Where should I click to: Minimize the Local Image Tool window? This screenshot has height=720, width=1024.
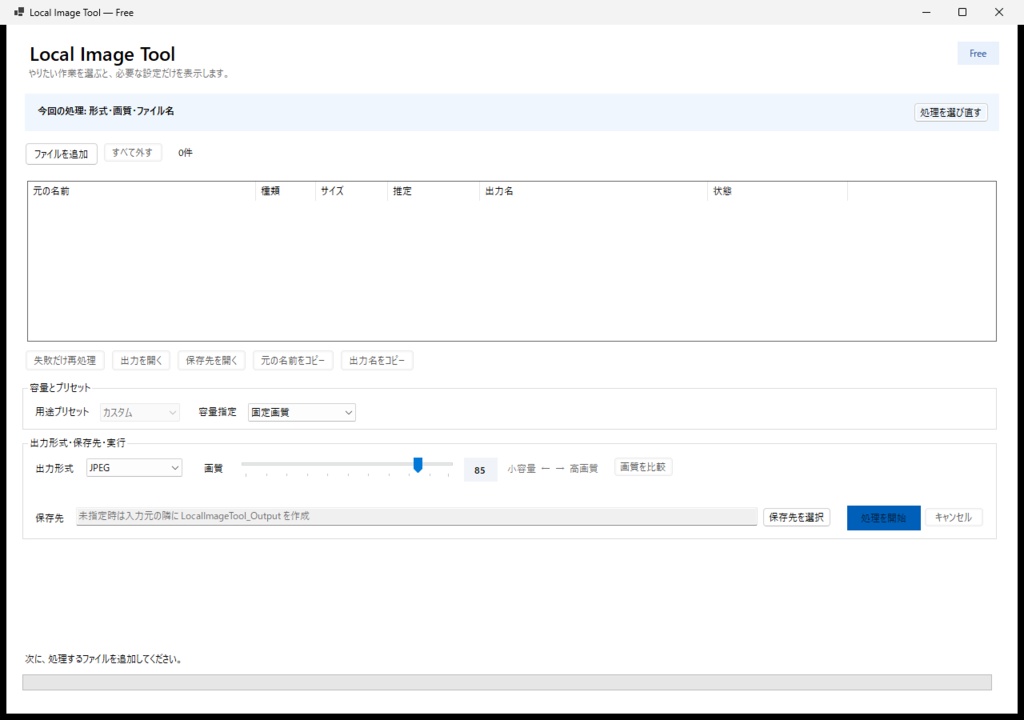point(926,12)
